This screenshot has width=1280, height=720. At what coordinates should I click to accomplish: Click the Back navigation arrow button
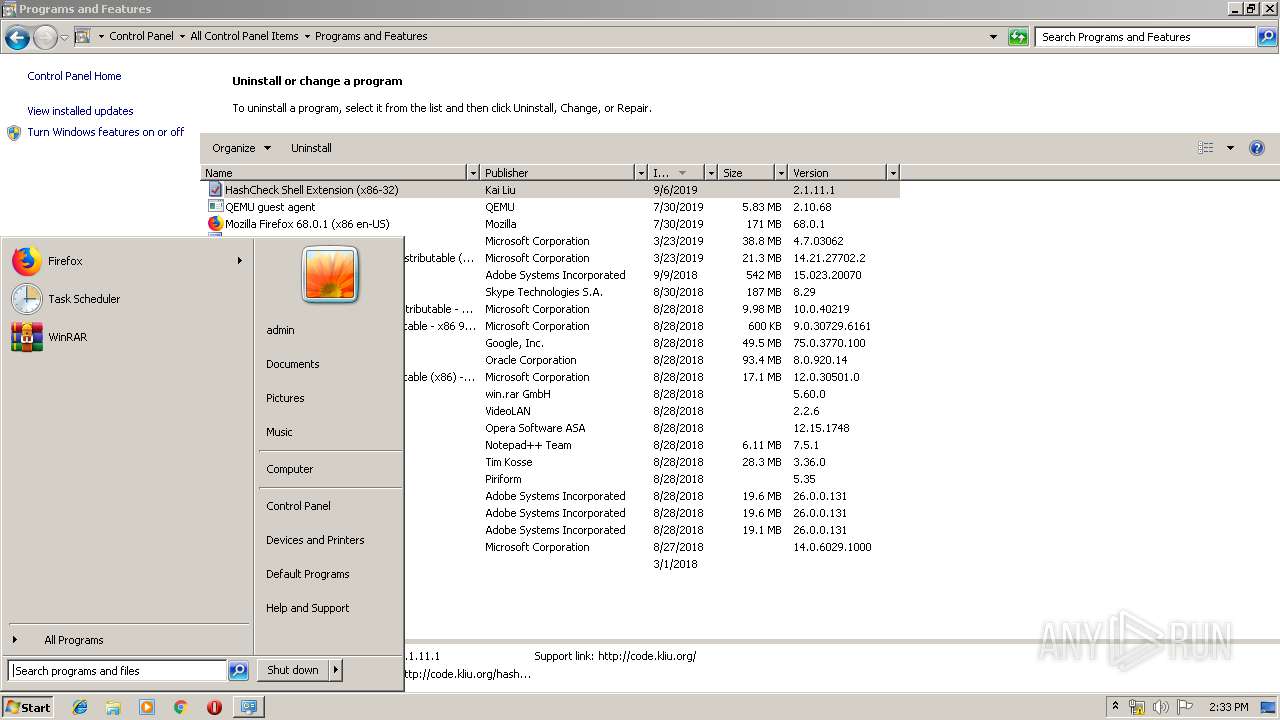17,38
